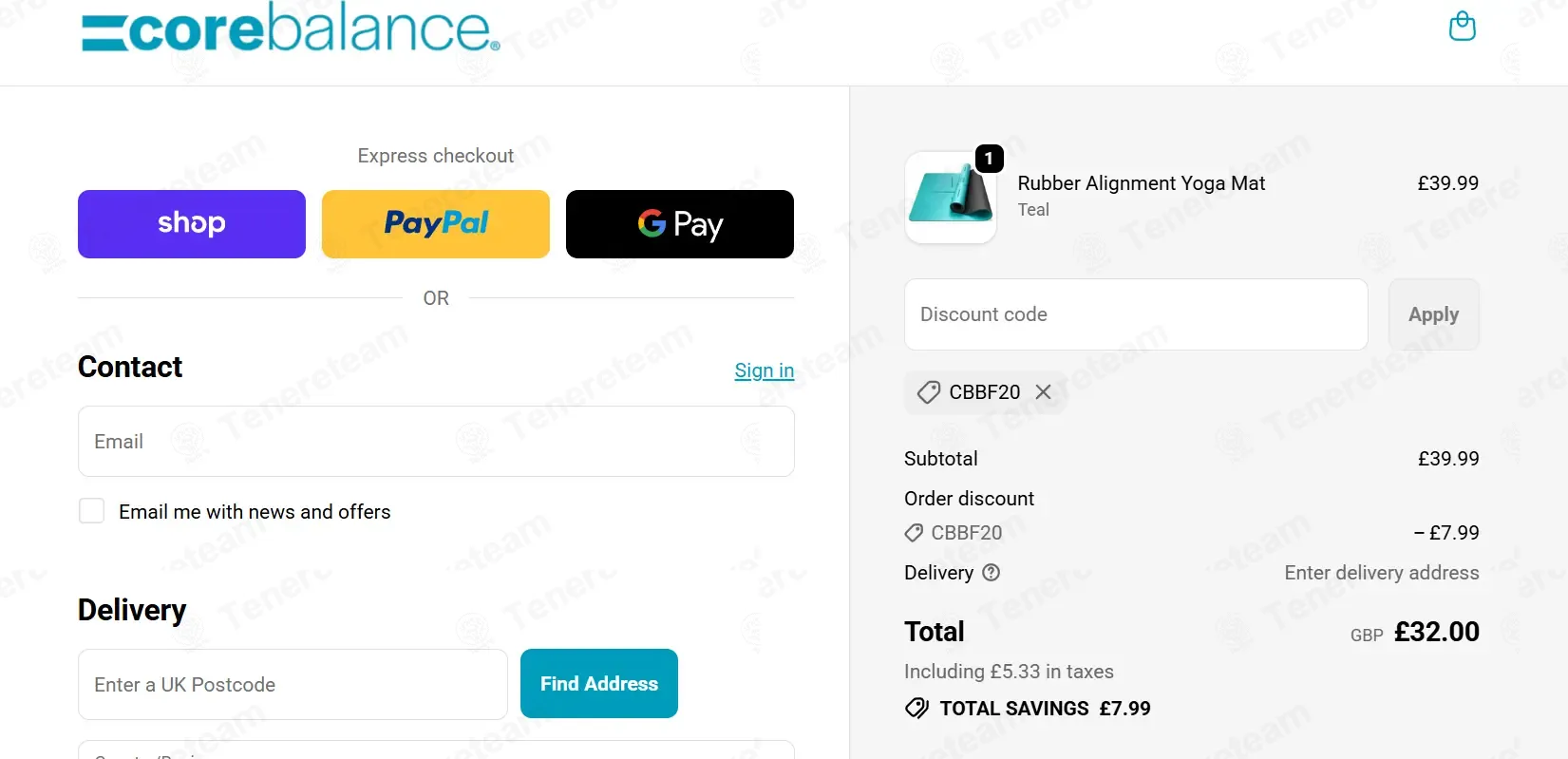Choose Google Pay express checkout

(x=680, y=224)
